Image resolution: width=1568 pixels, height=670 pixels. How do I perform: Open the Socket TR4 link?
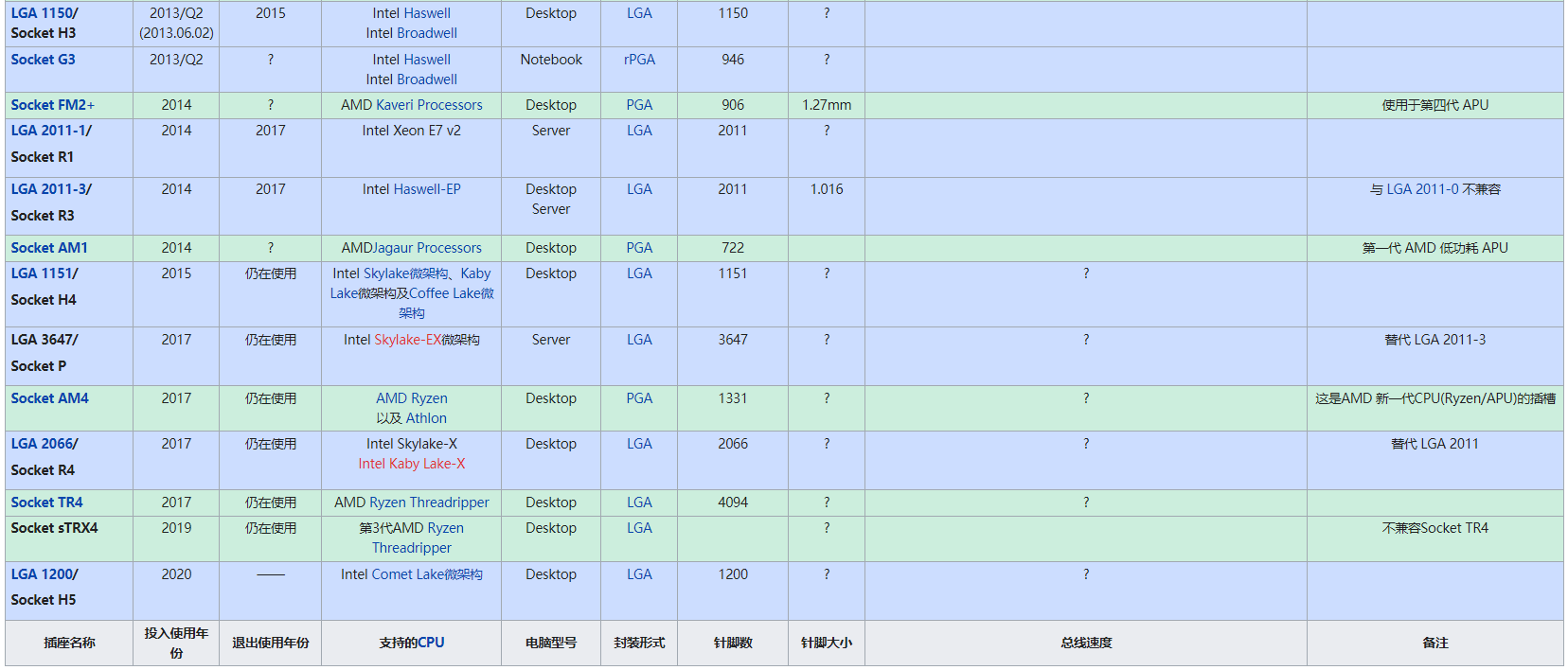(x=46, y=502)
